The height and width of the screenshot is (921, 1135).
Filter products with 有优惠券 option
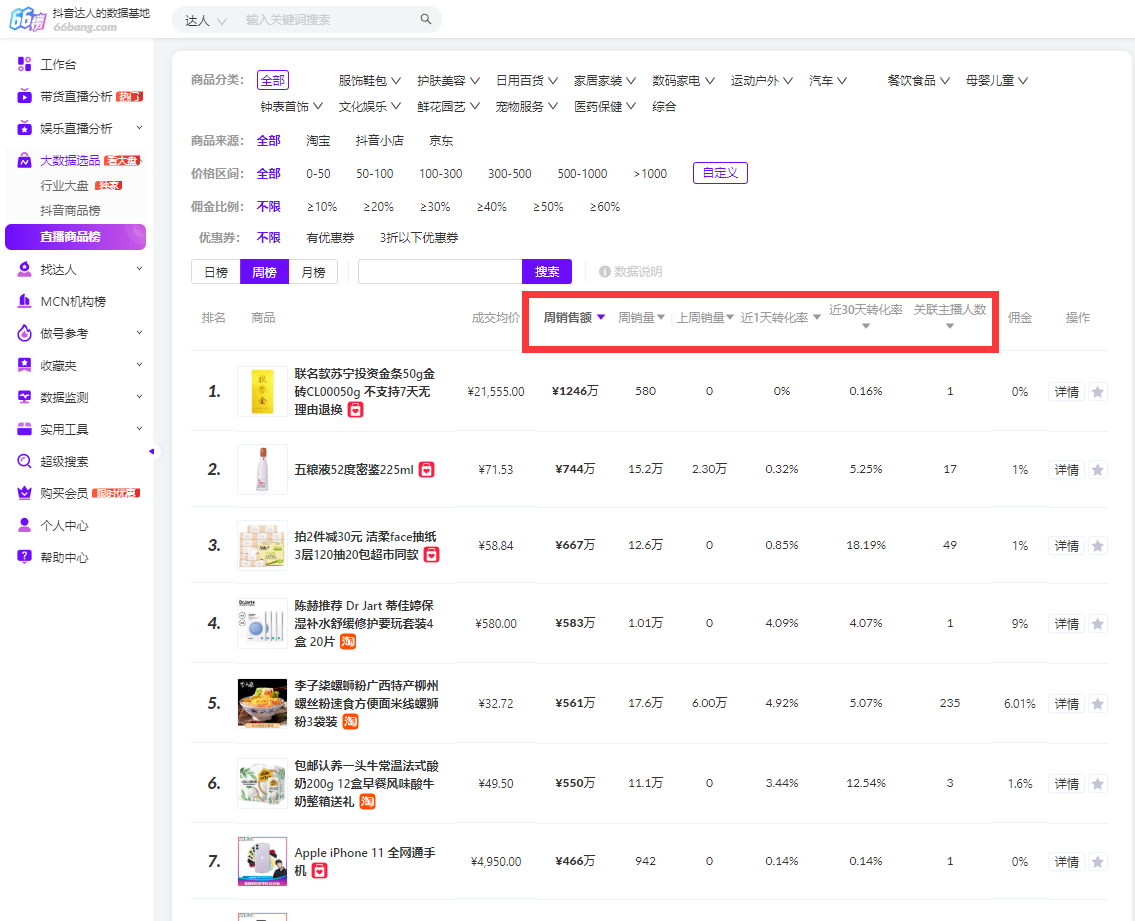point(330,237)
